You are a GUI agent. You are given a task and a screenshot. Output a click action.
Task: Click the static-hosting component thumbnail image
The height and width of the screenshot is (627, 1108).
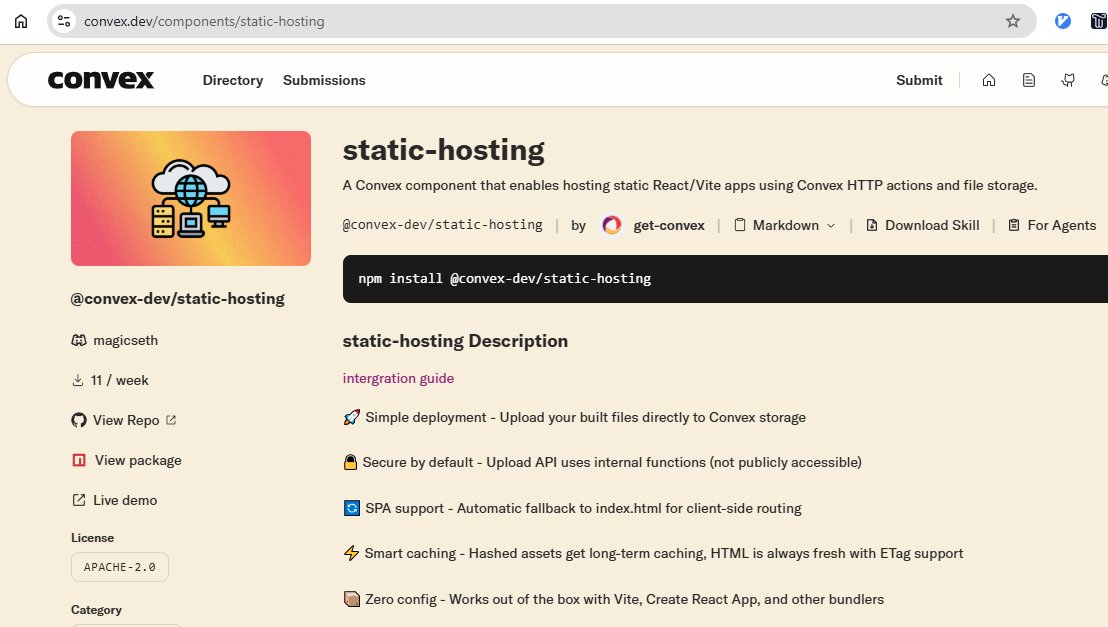tap(191, 199)
